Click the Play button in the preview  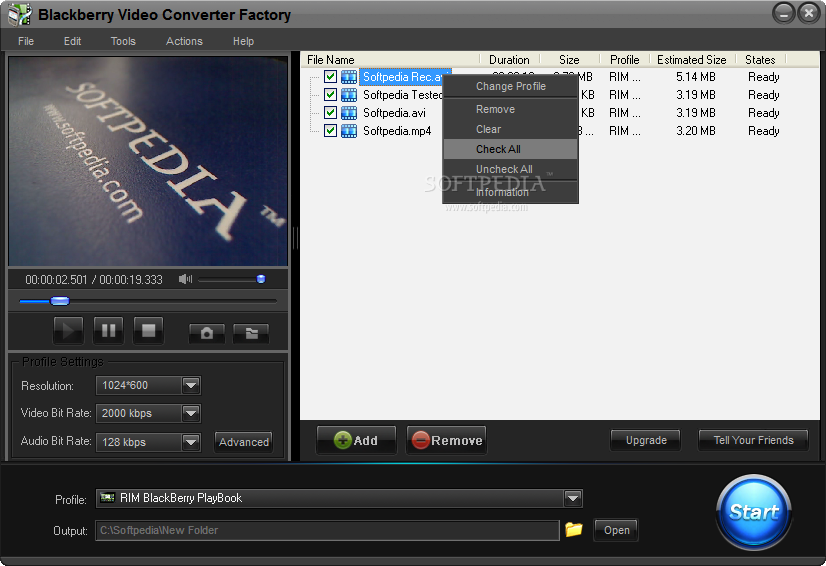click(68, 330)
